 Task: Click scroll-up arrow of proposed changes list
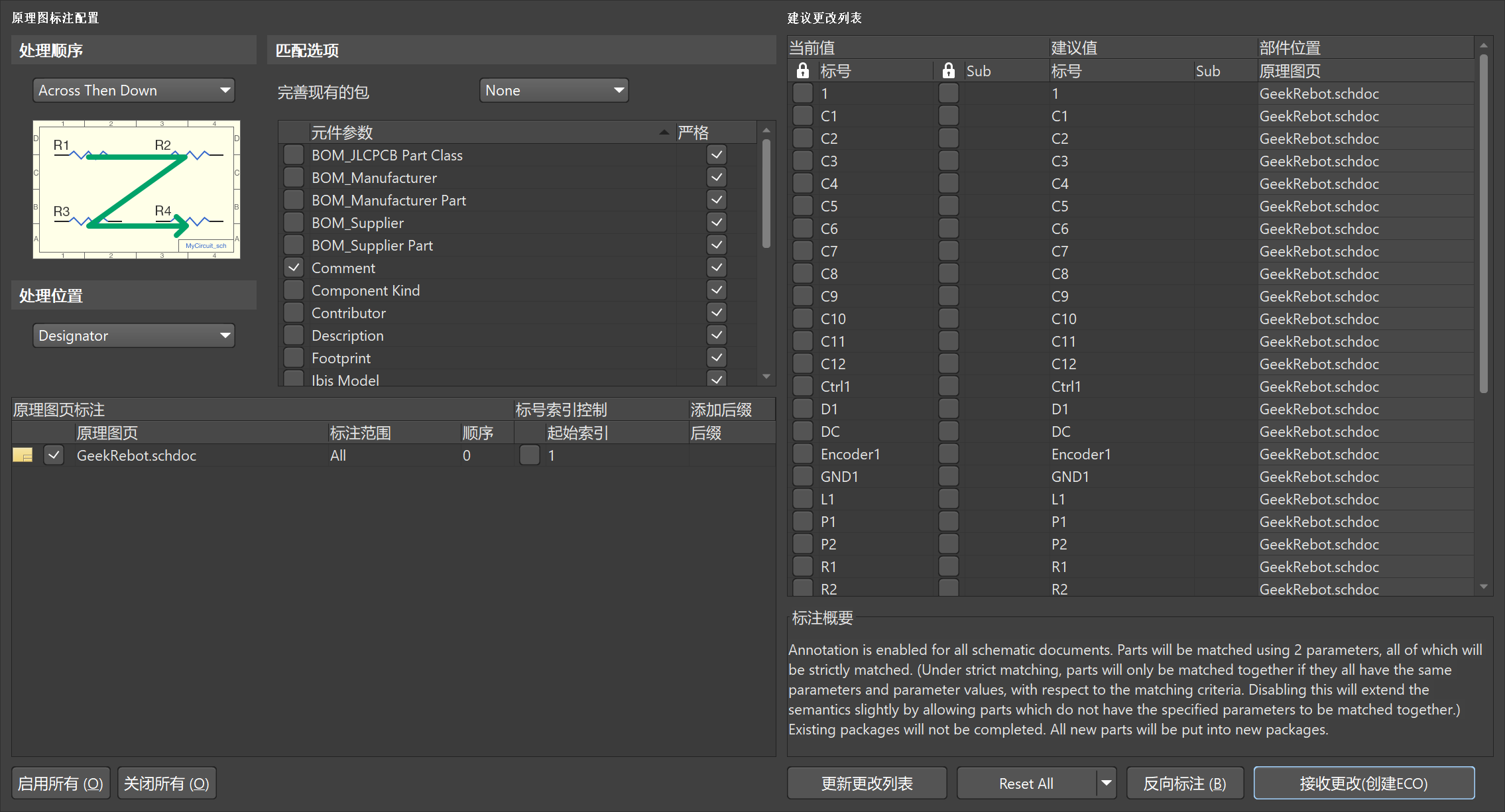(1484, 46)
